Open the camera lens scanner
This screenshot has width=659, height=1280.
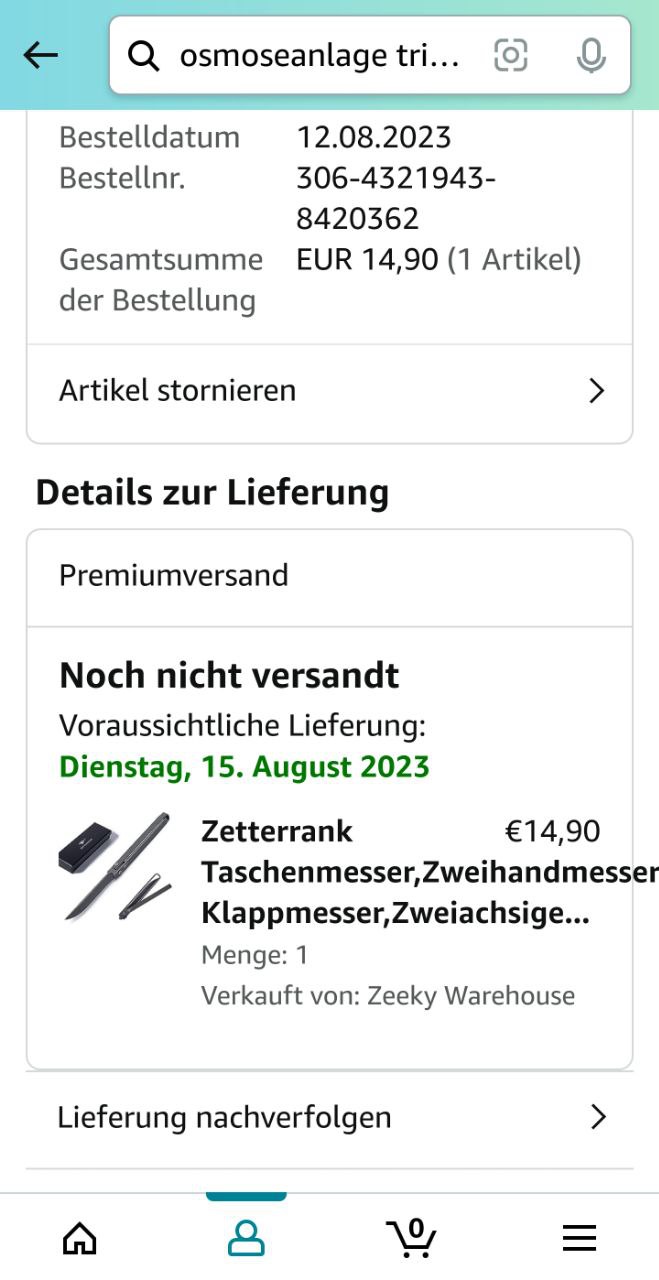pos(510,56)
